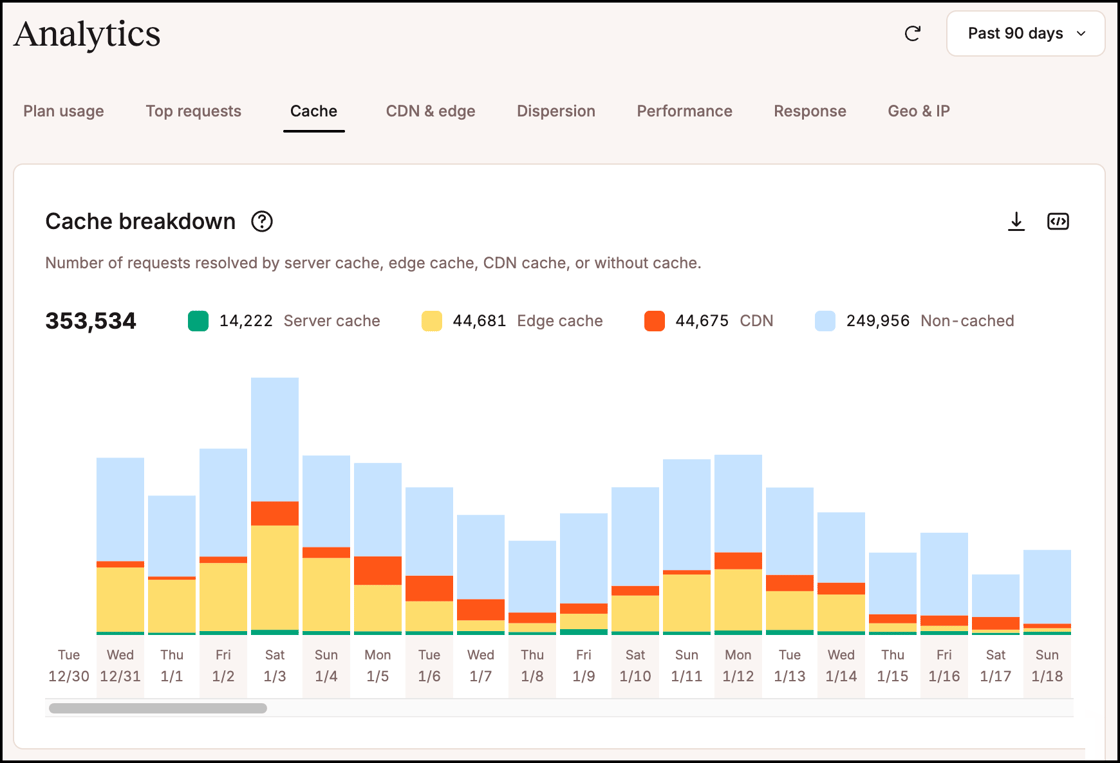Click the yellow Edge cache legend swatch
The width and height of the screenshot is (1120, 763).
click(431, 321)
